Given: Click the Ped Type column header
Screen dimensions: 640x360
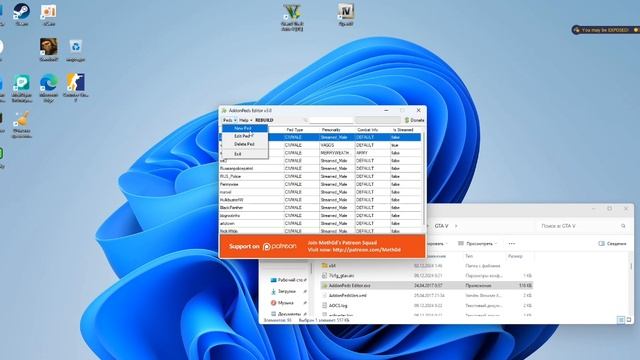Looking at the screenshot, I should click(x=301, y=130).
